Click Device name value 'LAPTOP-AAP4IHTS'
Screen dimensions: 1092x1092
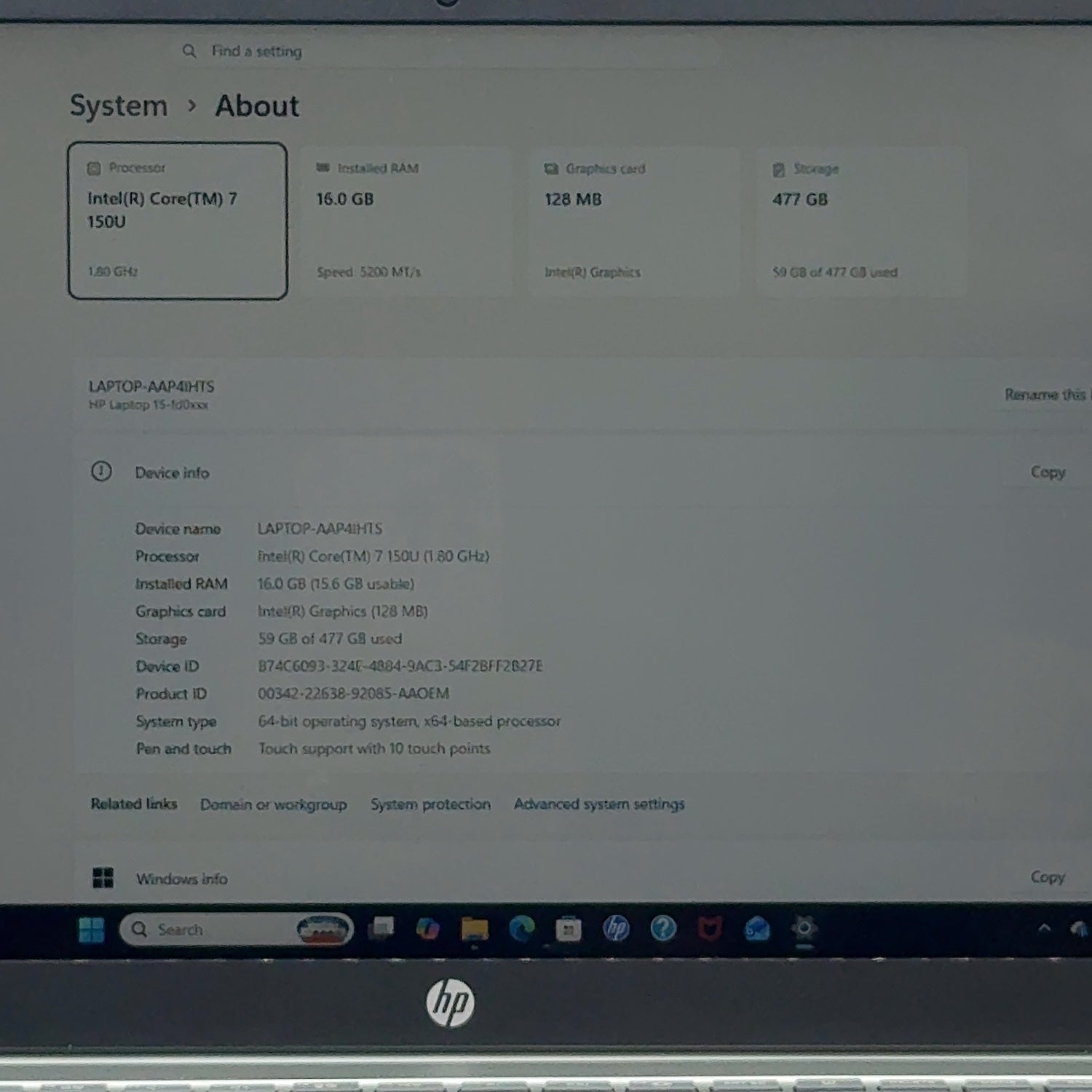coord(320,529)
